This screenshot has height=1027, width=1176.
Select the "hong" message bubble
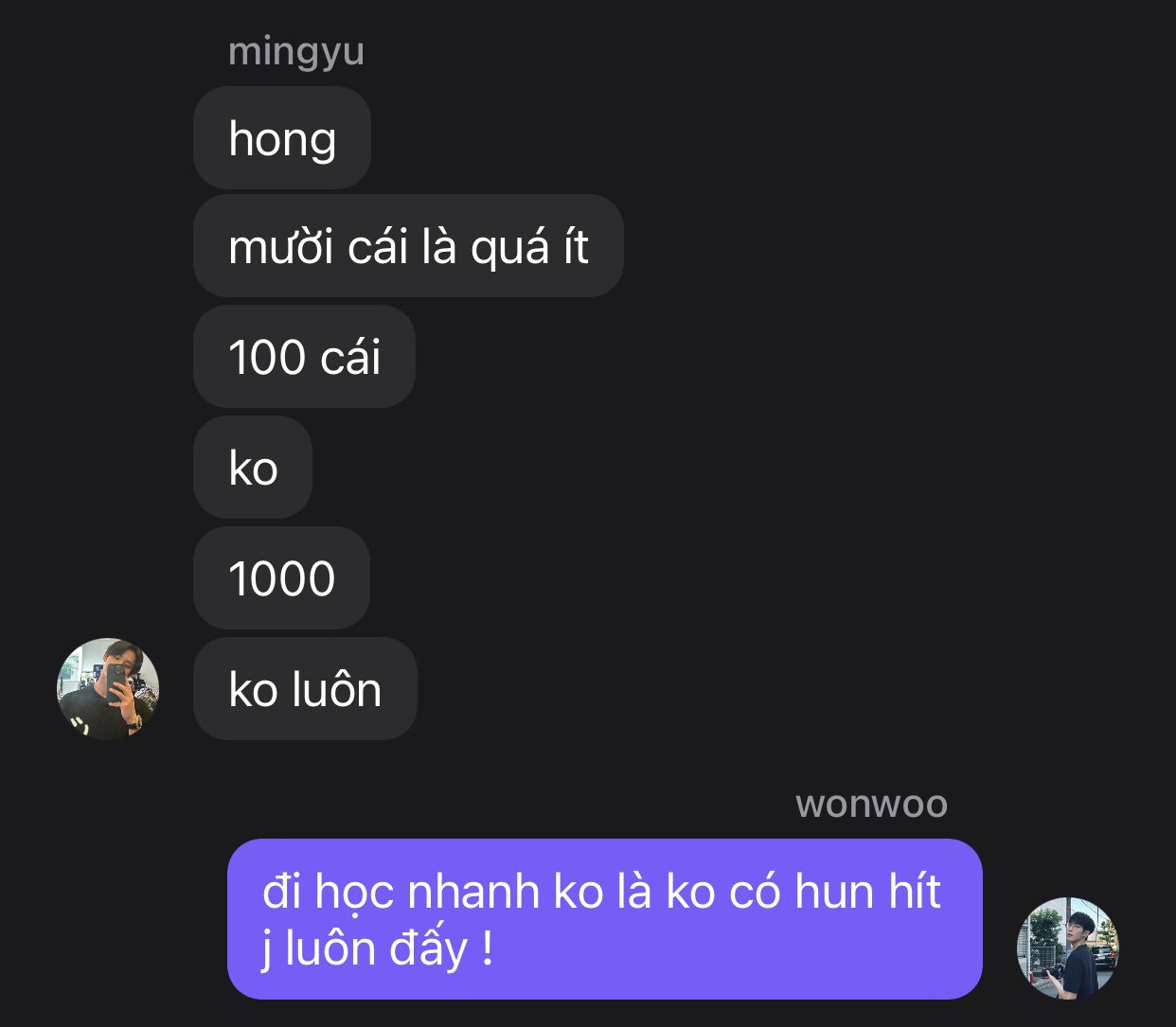coord(282,138)
